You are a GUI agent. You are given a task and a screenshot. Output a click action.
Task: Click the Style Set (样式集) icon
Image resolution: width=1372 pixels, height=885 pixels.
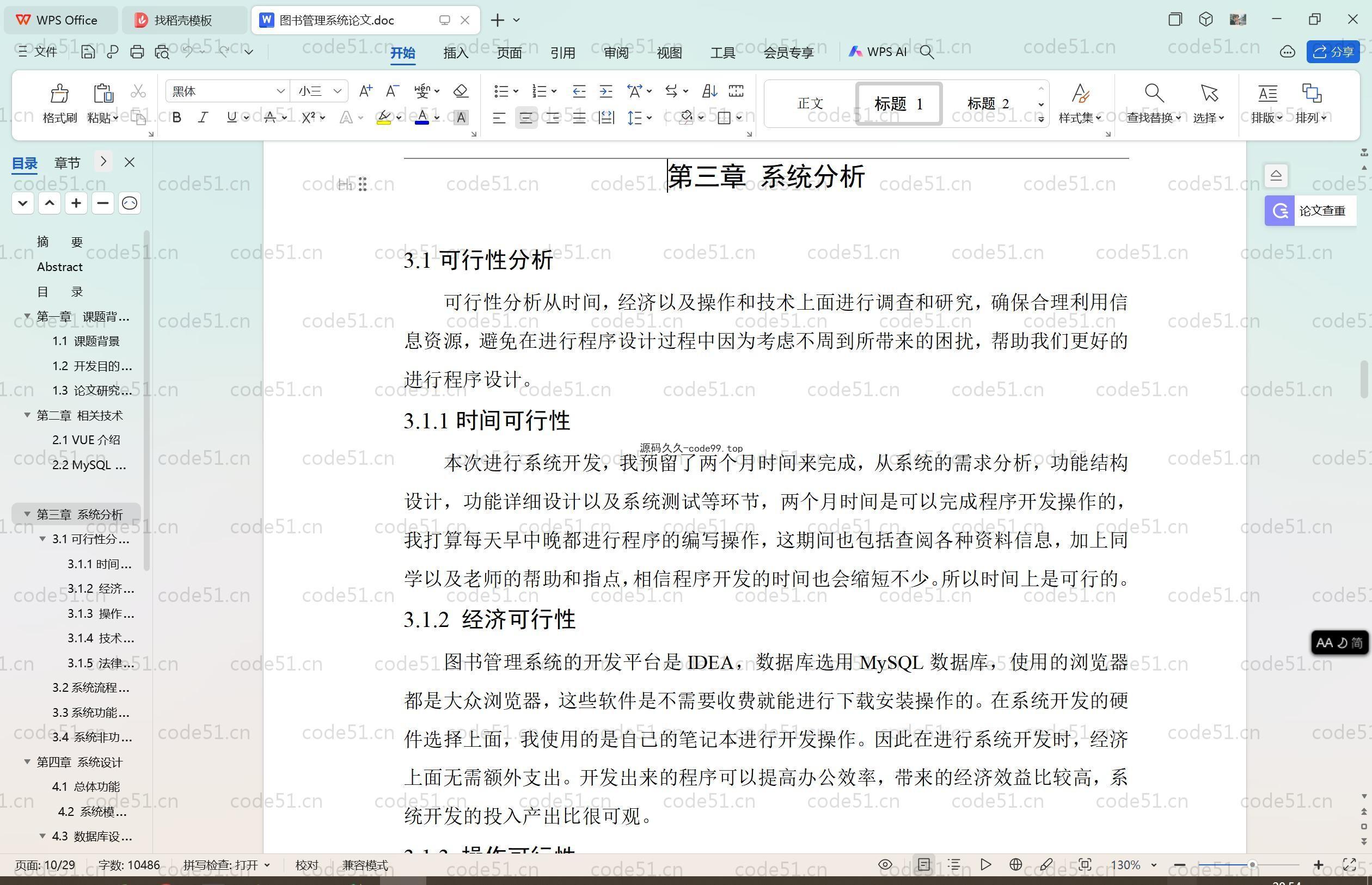click(1080, 93)
